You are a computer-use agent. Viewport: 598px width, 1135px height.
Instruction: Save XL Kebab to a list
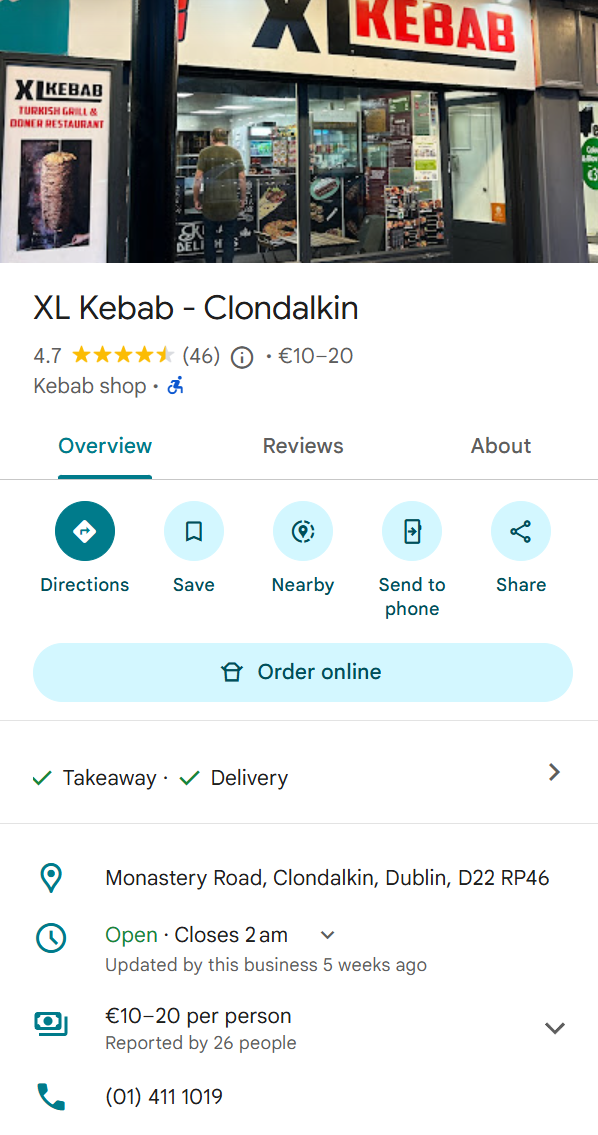click(194, 531)
